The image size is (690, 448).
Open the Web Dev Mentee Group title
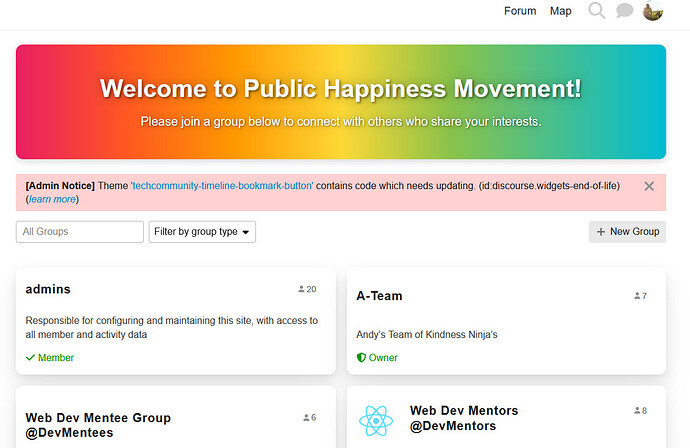(98, 425)
